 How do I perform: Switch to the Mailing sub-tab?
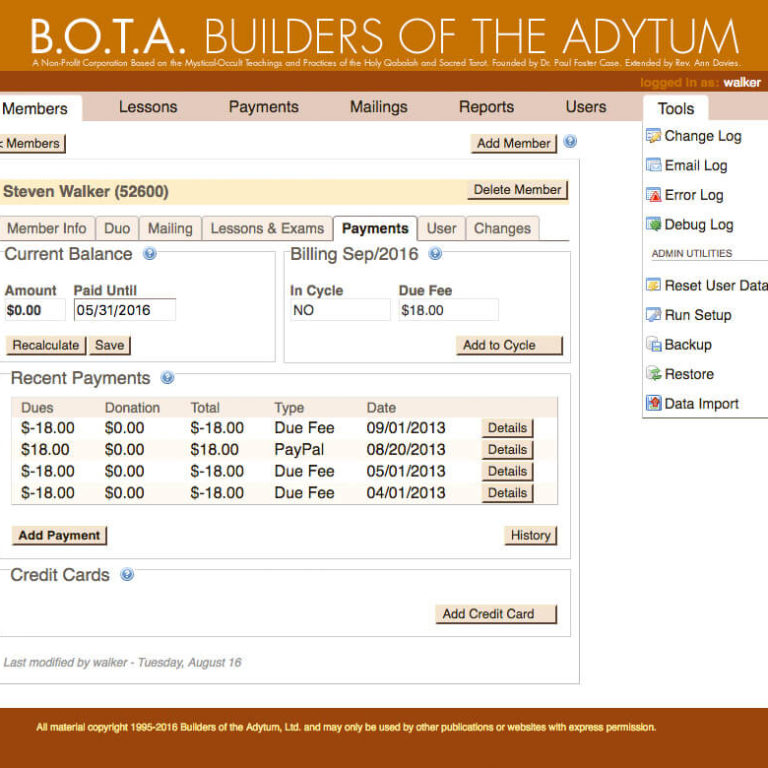pyautogui.click(x=170, y=228)
